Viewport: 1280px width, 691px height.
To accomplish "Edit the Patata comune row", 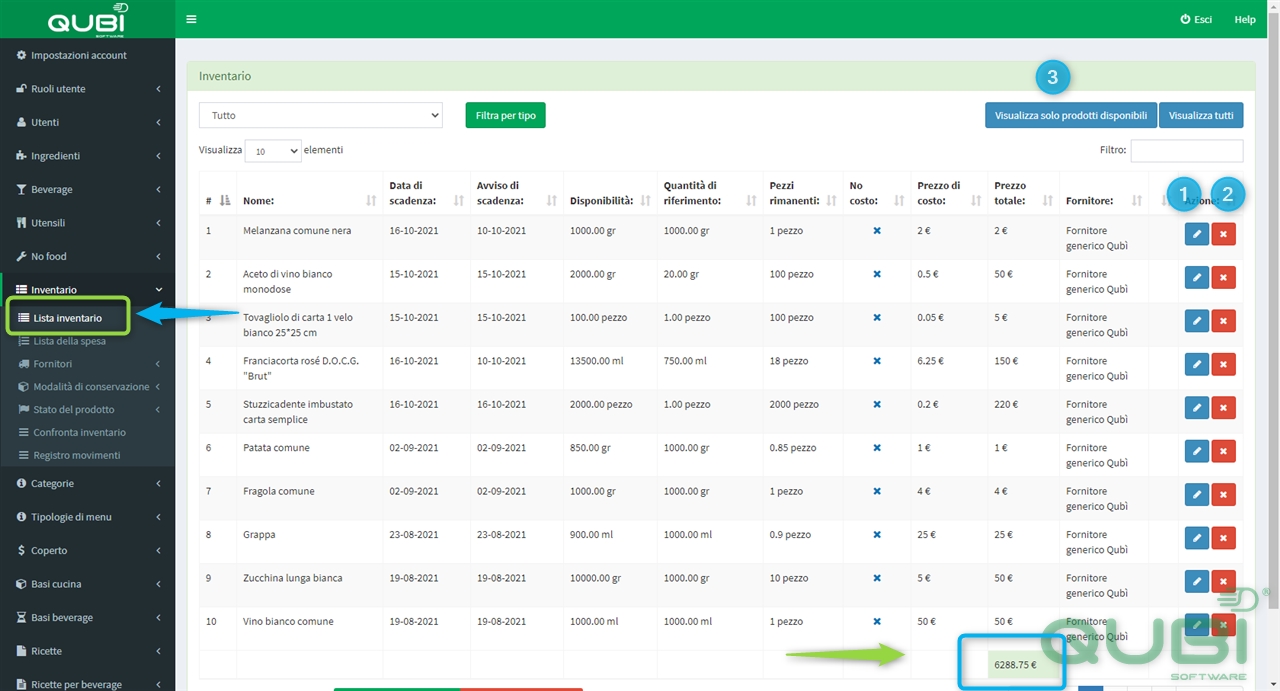I will coord(1196,451).
